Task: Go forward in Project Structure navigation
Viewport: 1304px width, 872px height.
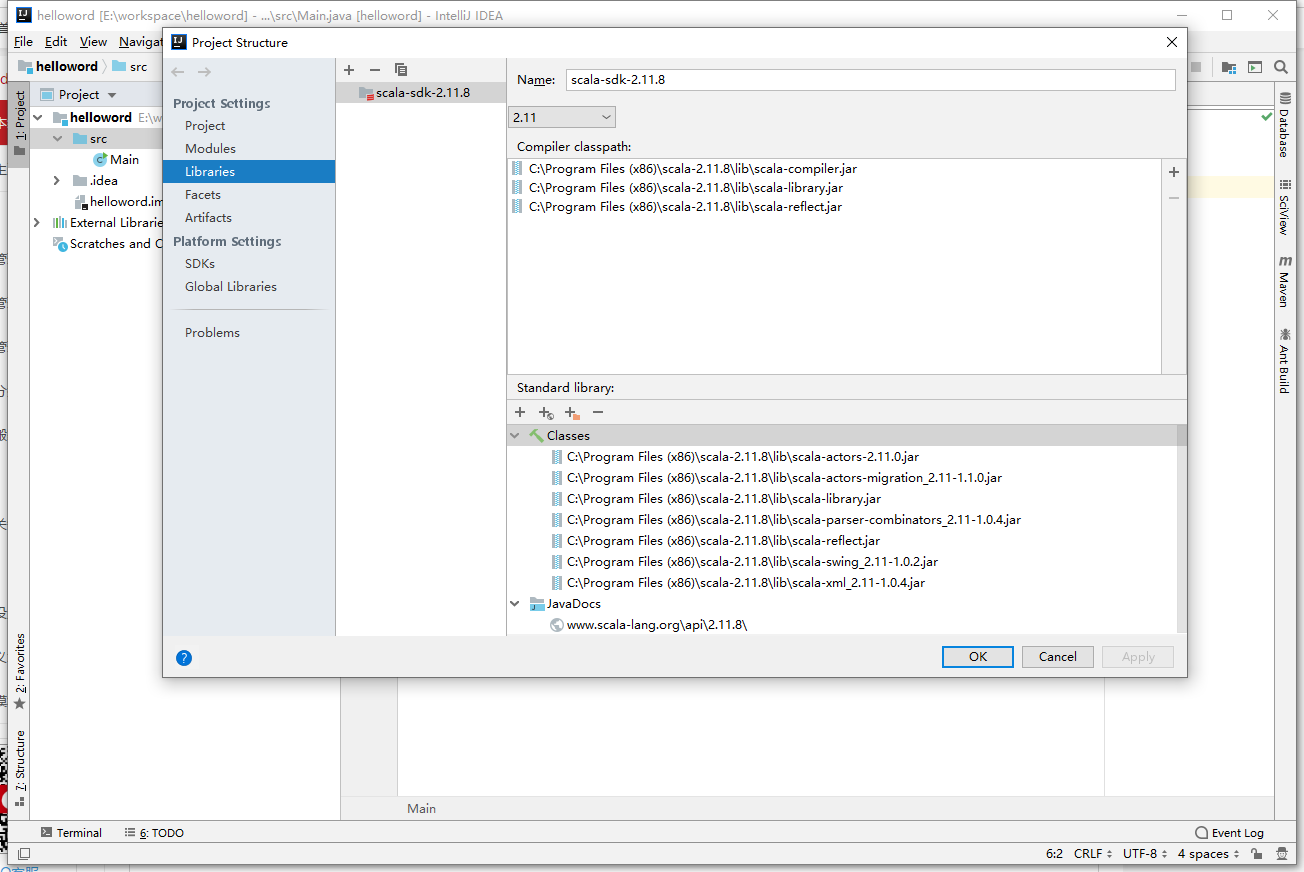Action: [x=204, y=72]
